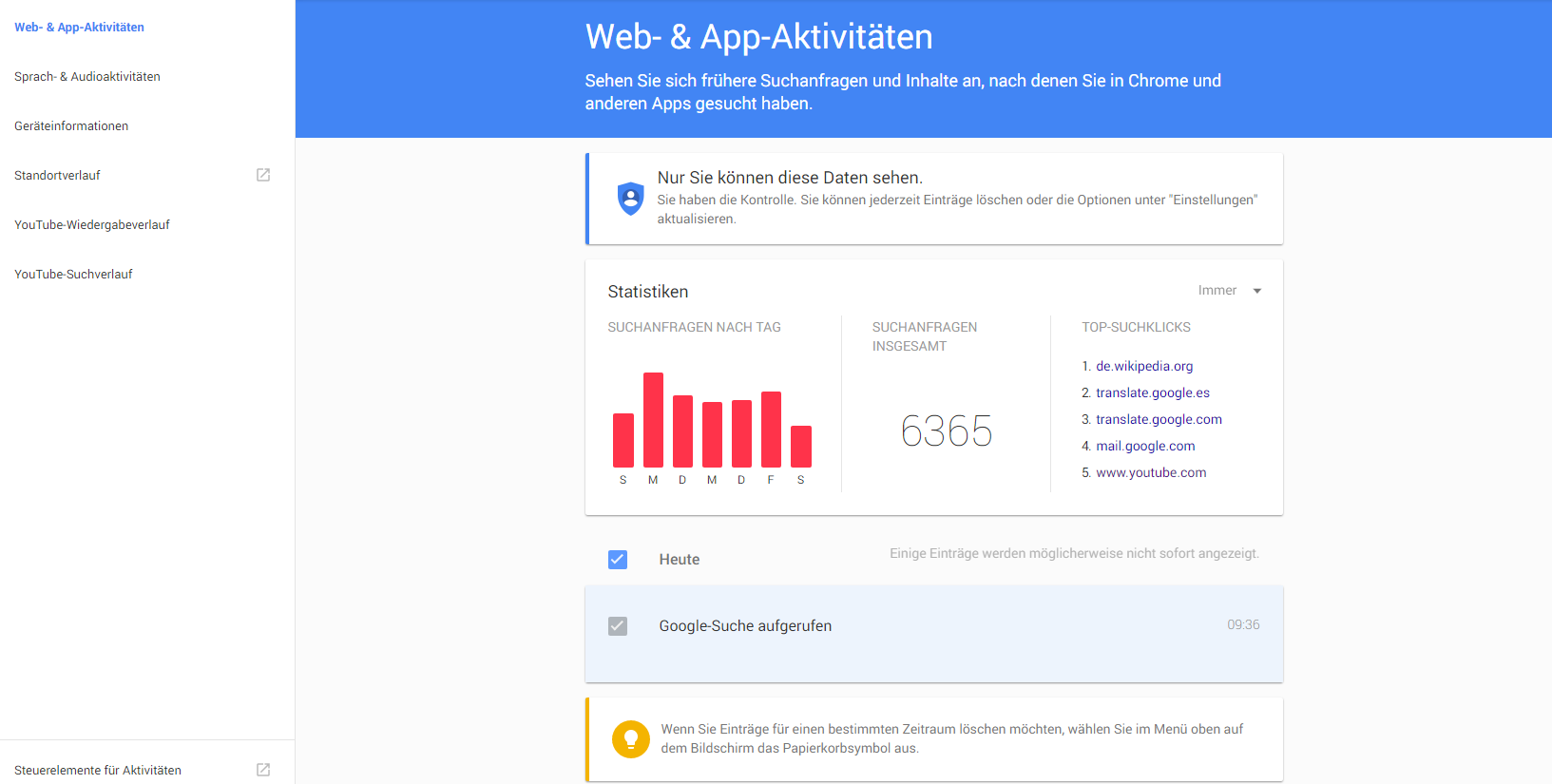This screenshot has width=1552, height=784.
Task: Open the www.youtube.com link
Action: 1151,472
